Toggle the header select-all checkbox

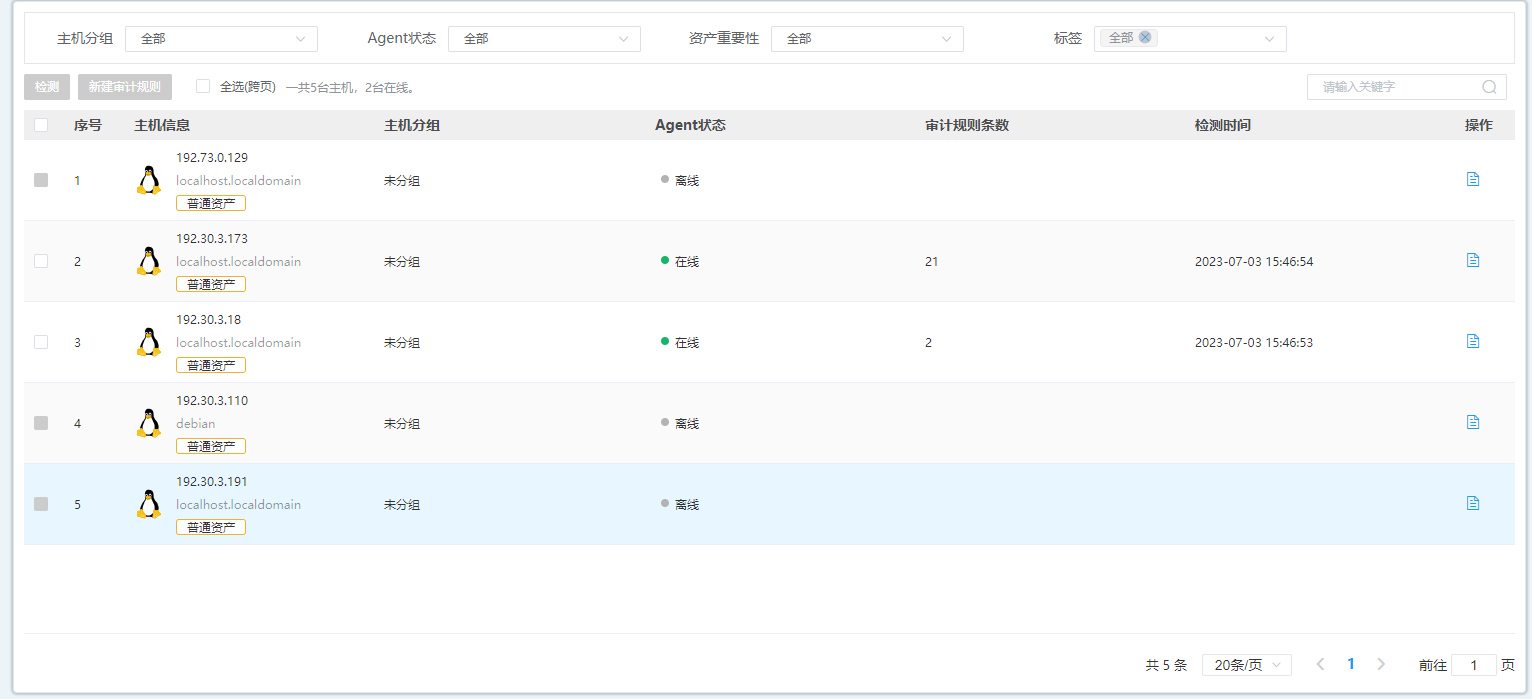click(x=41, y=125)
